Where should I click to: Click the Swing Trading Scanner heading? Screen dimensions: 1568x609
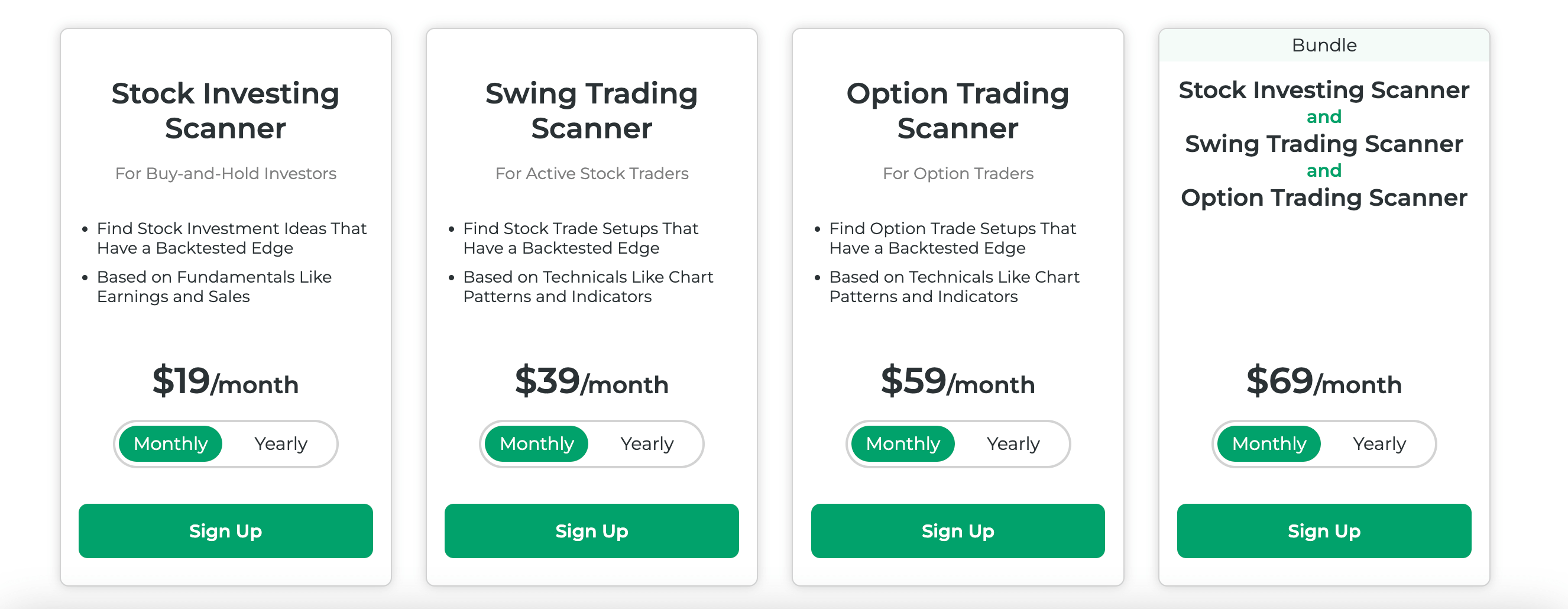(591, 111)
